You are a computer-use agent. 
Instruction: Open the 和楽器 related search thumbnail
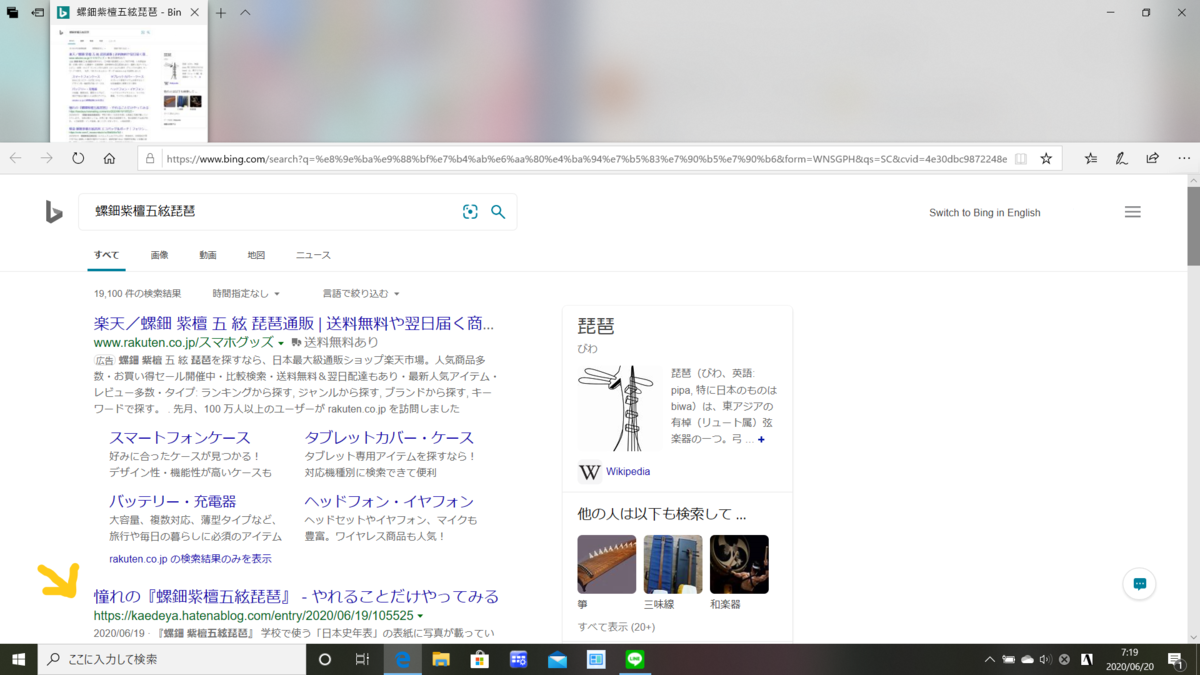(739, 564)
